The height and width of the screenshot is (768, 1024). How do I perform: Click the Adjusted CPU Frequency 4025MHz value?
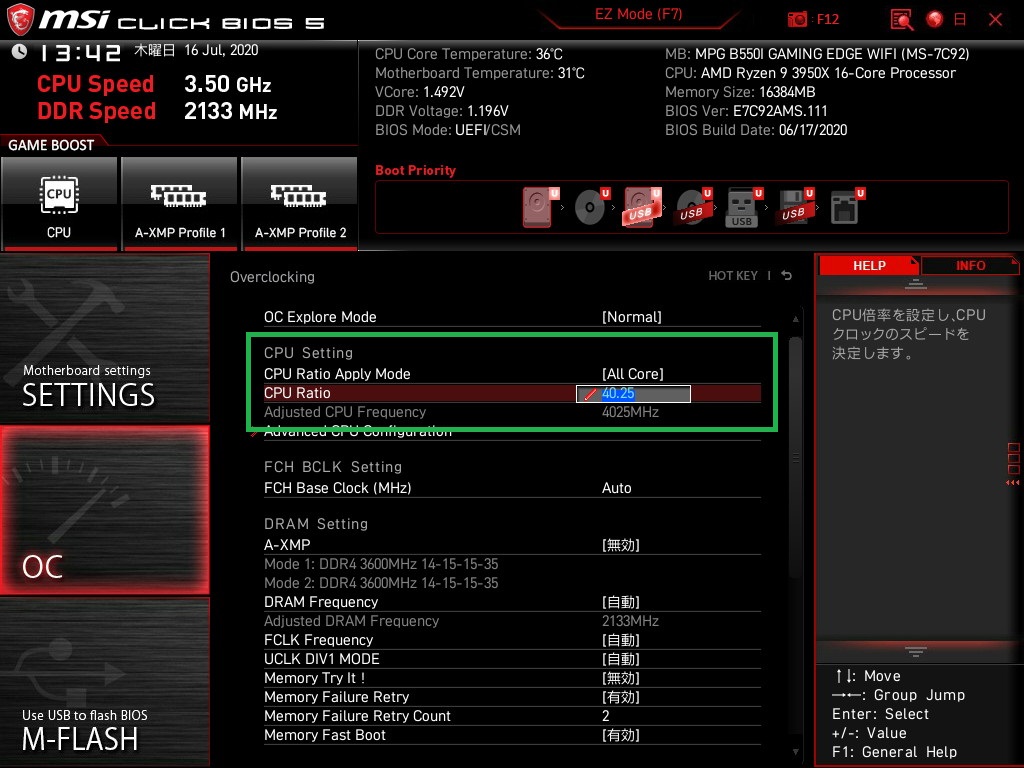pos(630,412)
